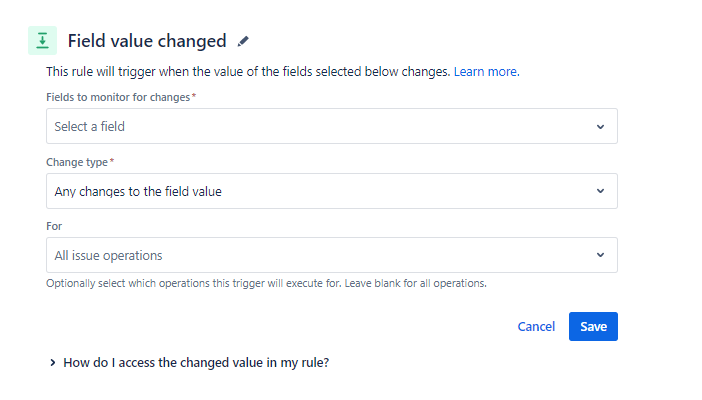This screenshot has height=400, width=702.
Task: Cancel the trigger changes
Action: point(536,327)
